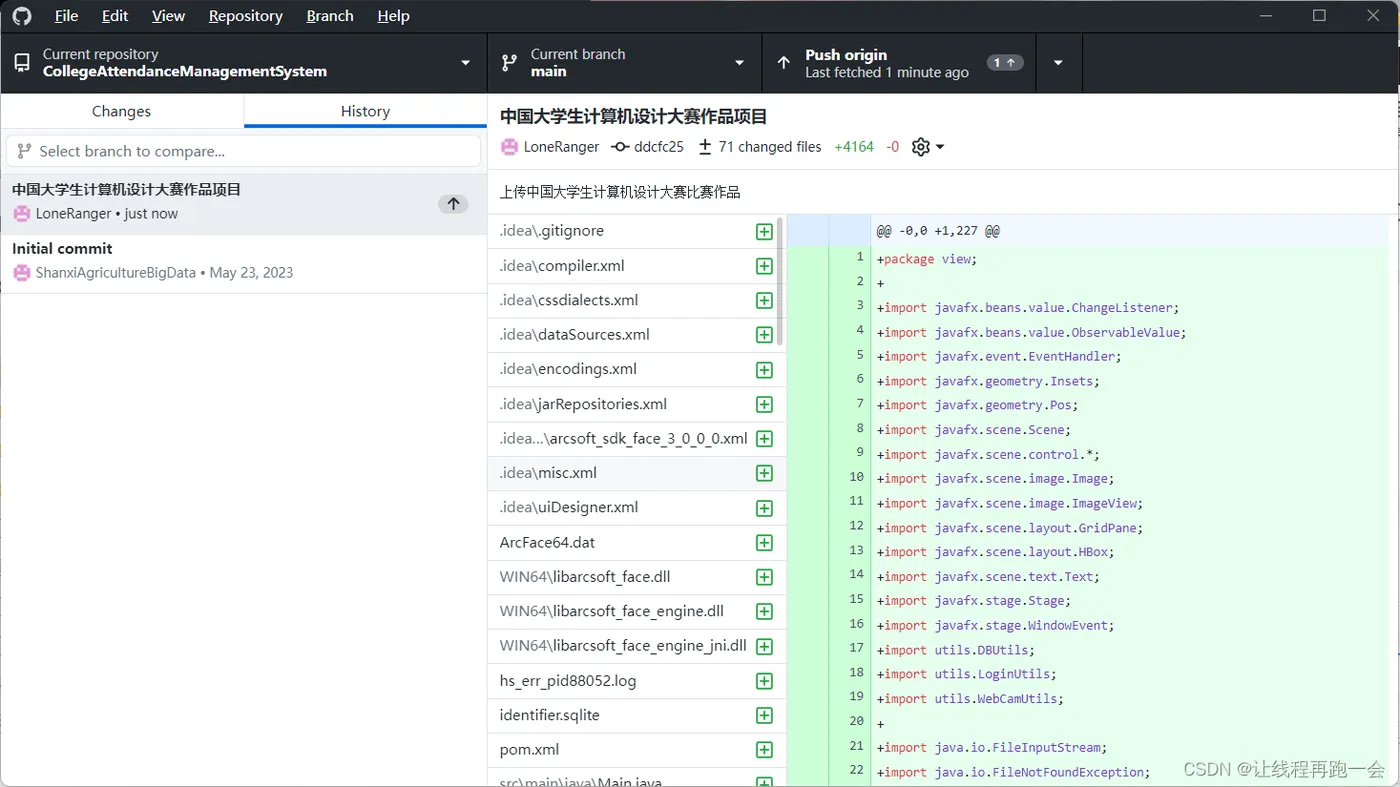Select the Initial commit entry
This screenshot has height=787, width=1400.
[243, 260]
